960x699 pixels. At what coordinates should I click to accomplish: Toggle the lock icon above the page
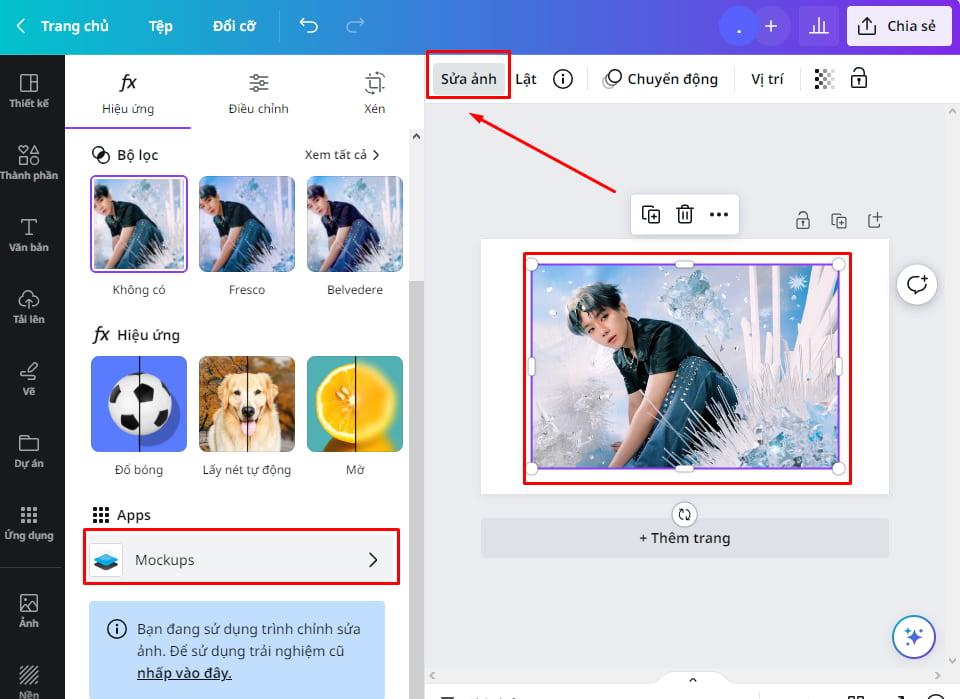(x=803, y=220)
